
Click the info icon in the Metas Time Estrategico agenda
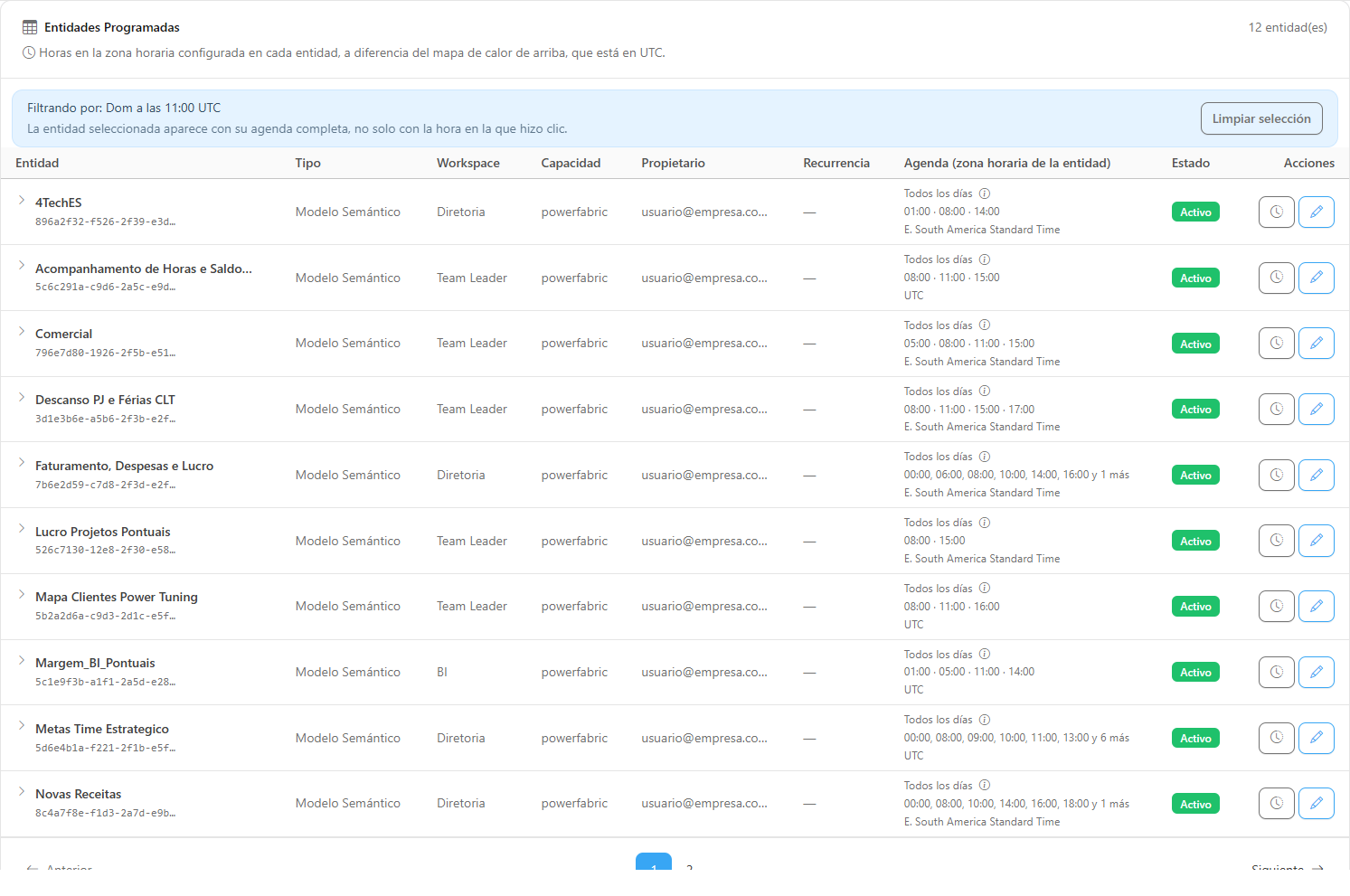coord(985,720)
